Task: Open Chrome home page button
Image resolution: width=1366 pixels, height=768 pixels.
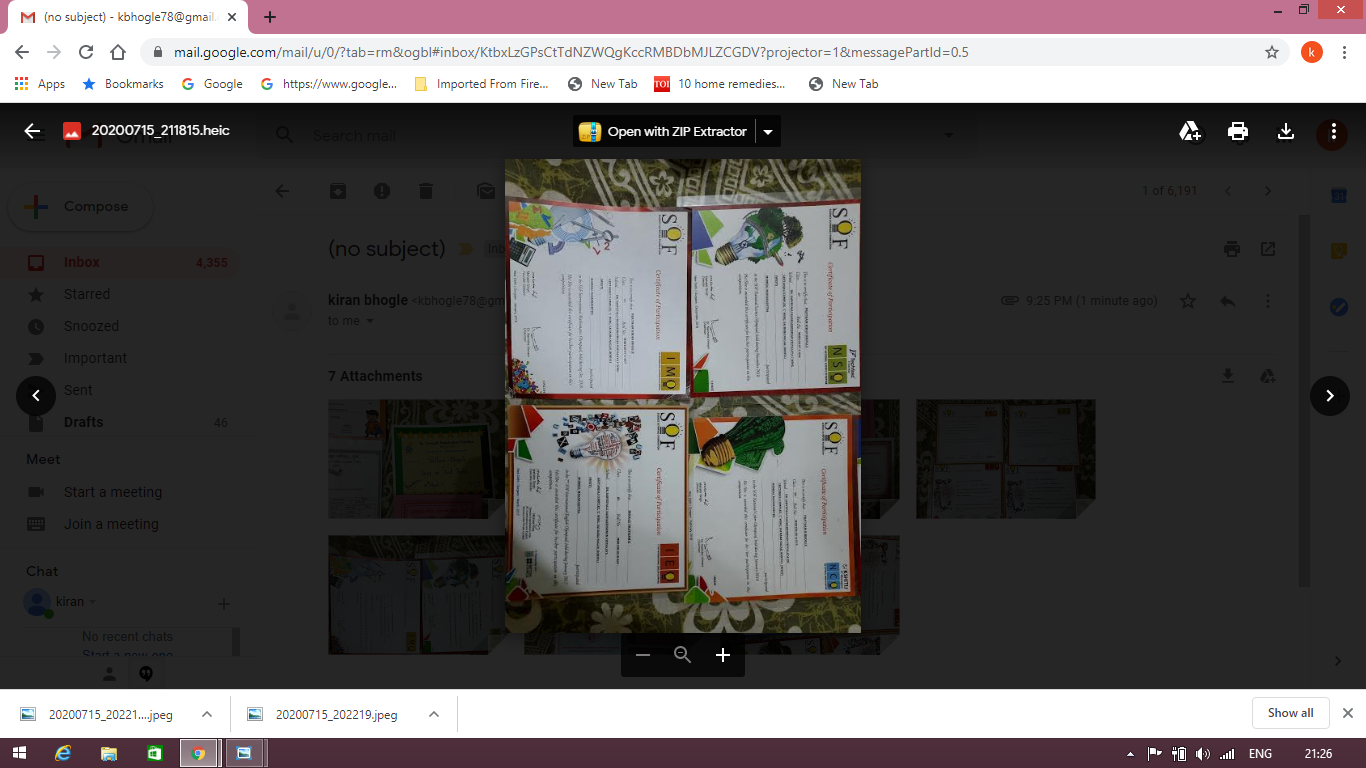Action: pyautogui.click(x=118, y=52)
